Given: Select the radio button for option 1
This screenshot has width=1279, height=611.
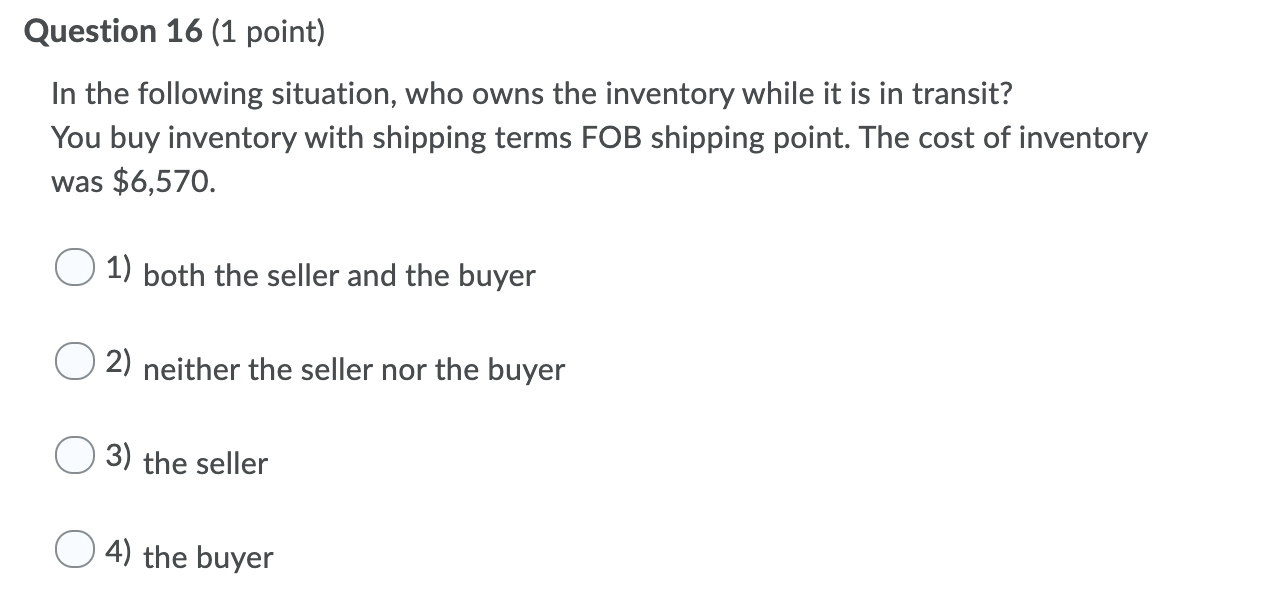Looking at the screenshot, I should tap(73, 267).
